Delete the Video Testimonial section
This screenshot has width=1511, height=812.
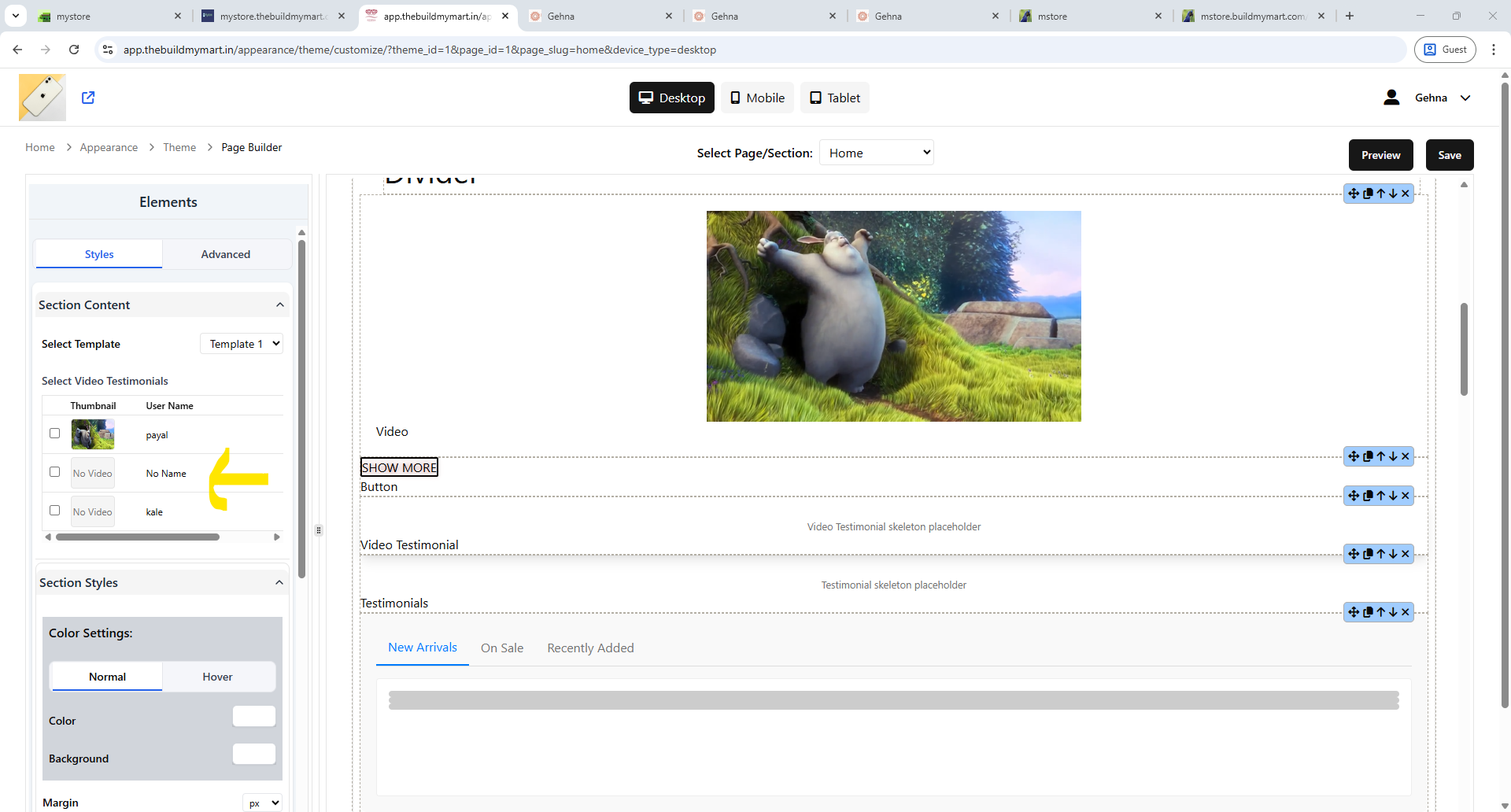[x=1406, y=496]
